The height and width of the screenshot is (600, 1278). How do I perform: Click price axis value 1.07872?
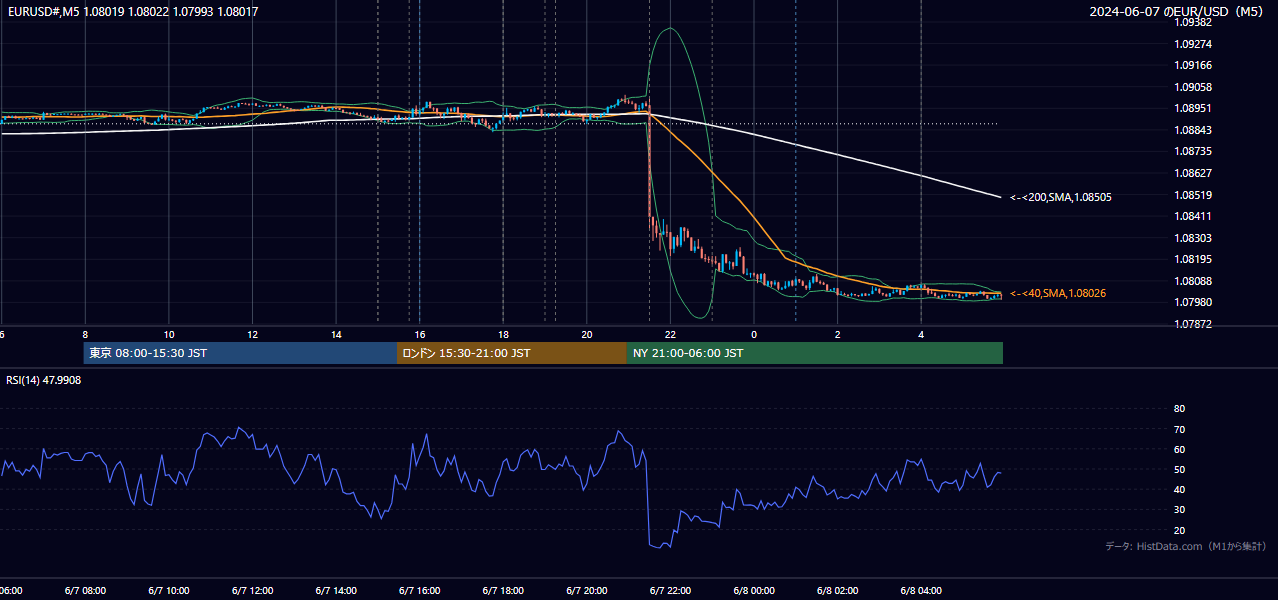pyautogui.click(x=1193, y=324)
